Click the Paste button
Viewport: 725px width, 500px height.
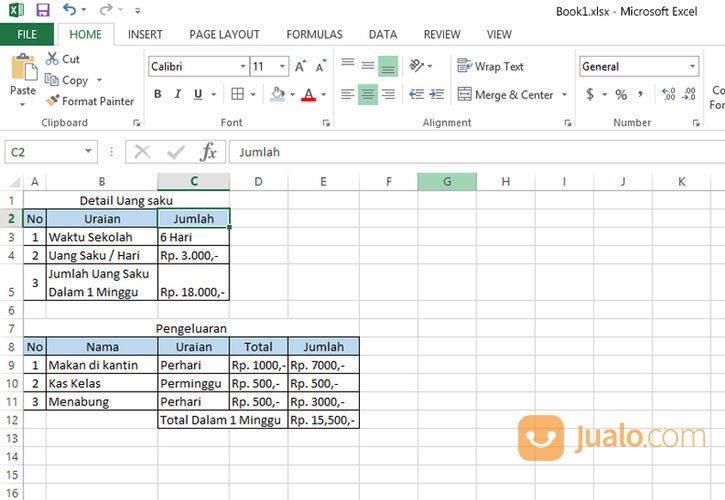22,78
